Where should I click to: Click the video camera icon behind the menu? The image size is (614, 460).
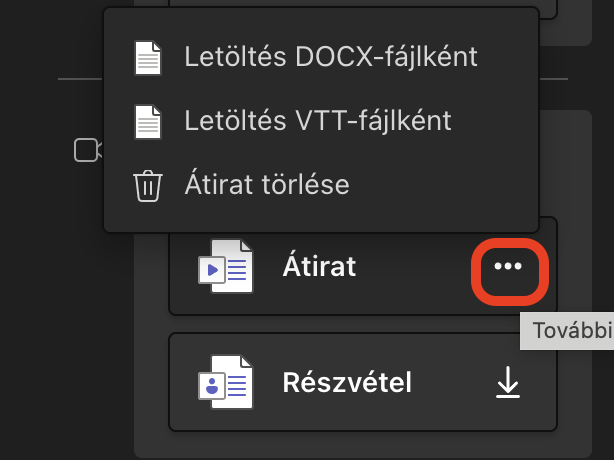click(x=88, y=150)
